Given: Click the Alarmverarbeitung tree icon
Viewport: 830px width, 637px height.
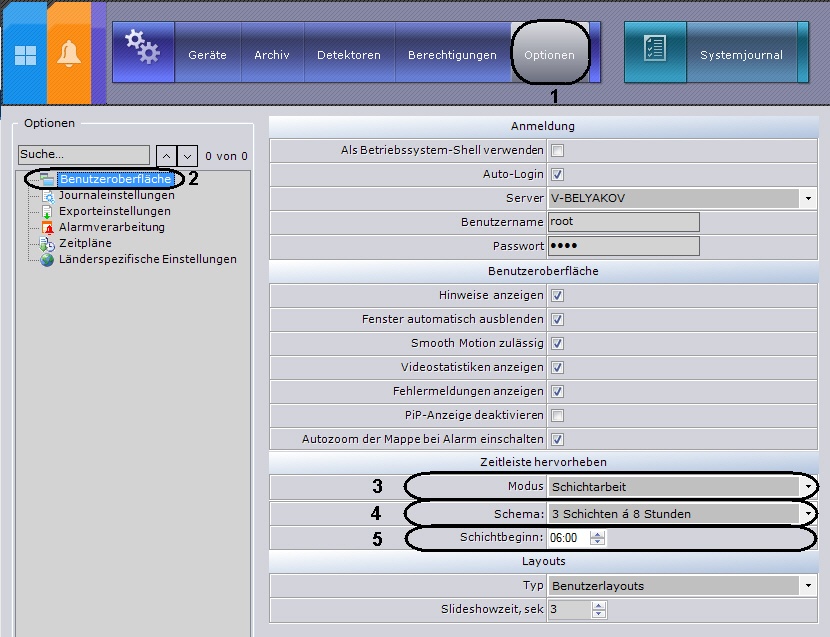Looking at the screenshot, I should pyautogui.click(x=48, y=228).
